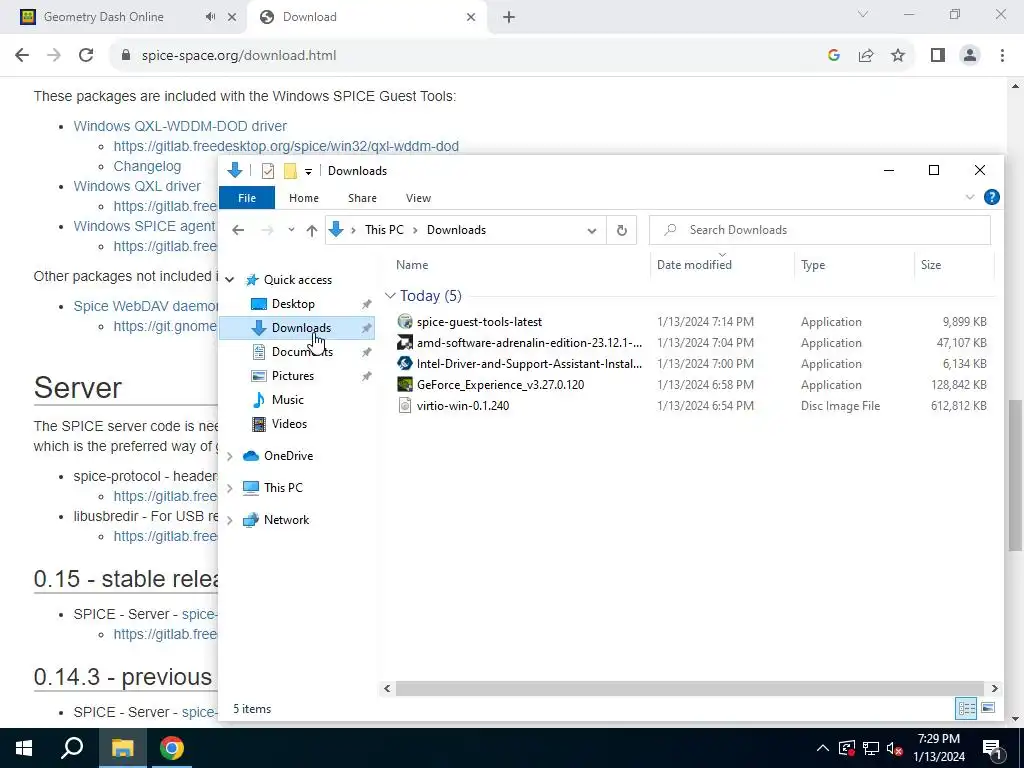The width and height of the screenshot is (1024, 768).
Task: Open Explorer help question mark
Action: (x=991, y=197)
